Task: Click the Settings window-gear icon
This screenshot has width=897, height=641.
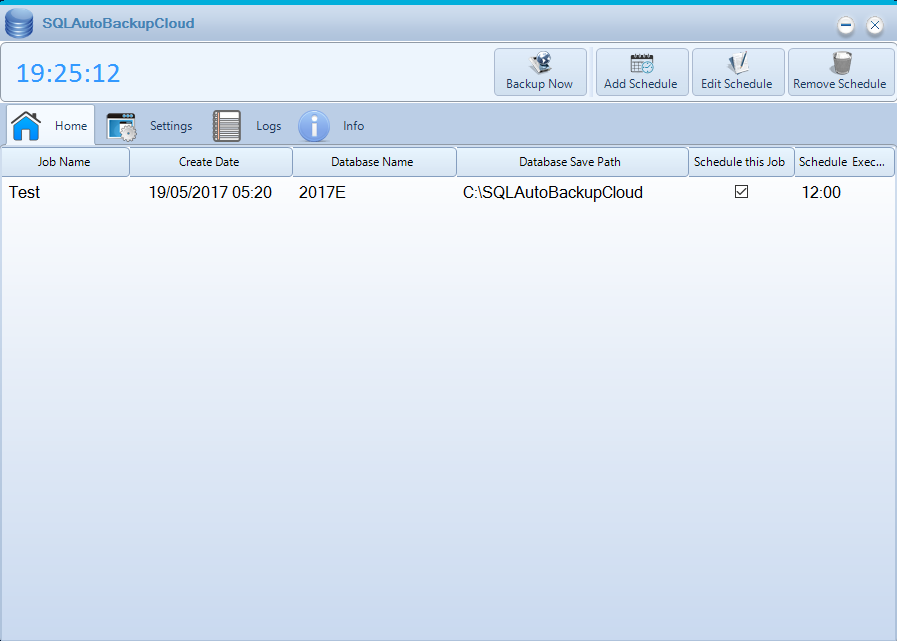Action: click(x=121, y=126)
